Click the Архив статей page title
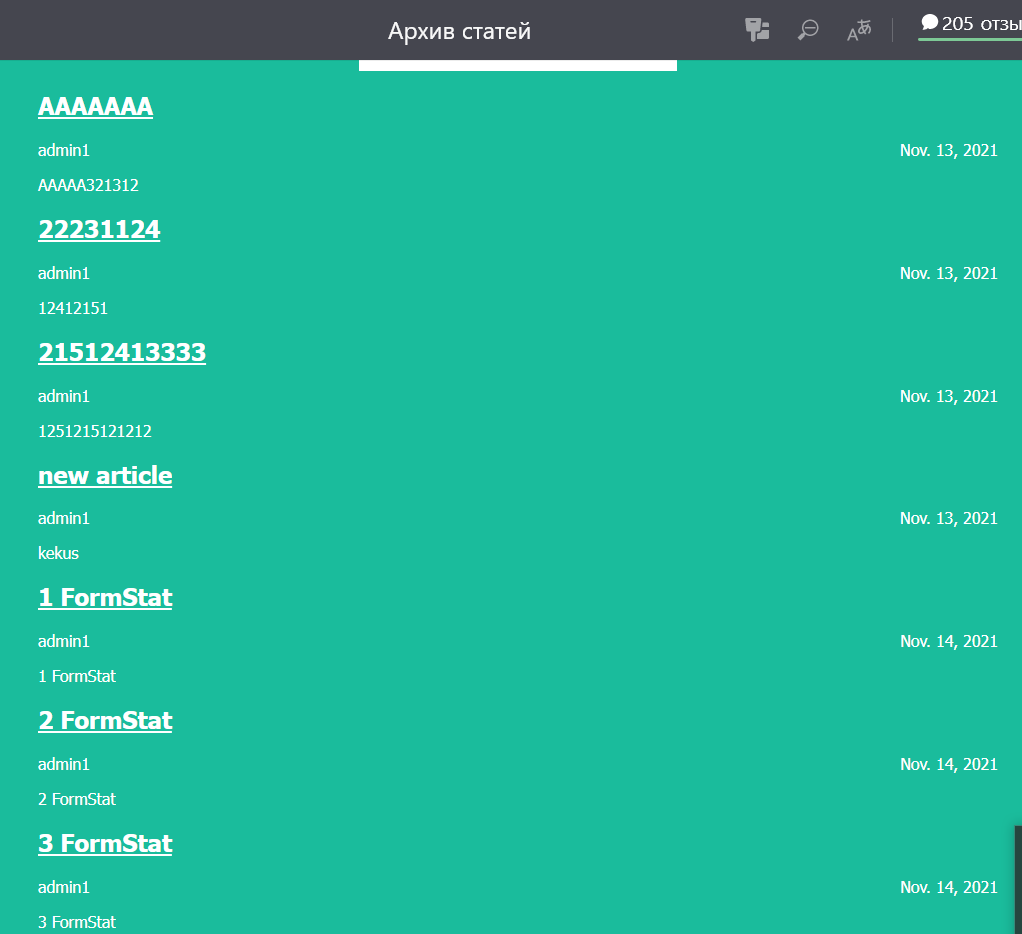1022x934 pixels. tap(460, 31)
